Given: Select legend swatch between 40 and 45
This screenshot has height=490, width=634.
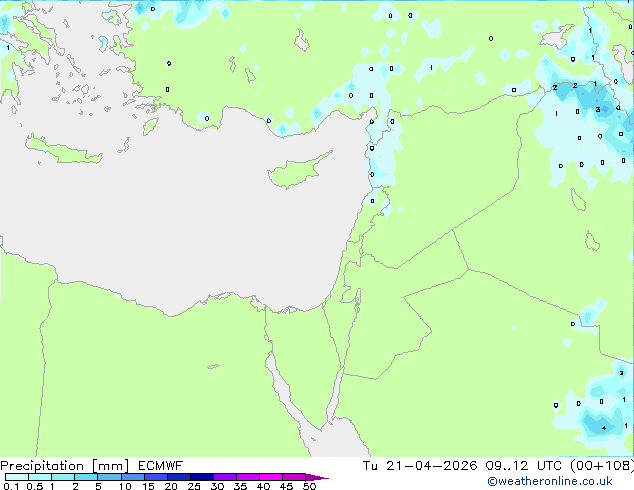Looking at the screenshot, I should pos(271,477).
